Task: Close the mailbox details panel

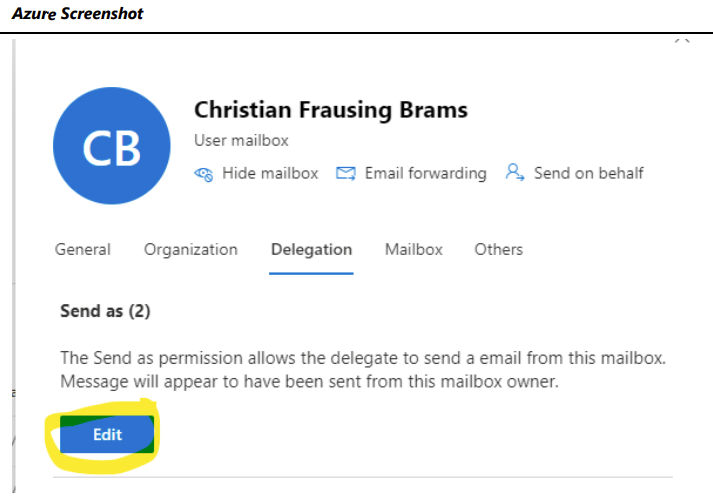Action: 682,42
